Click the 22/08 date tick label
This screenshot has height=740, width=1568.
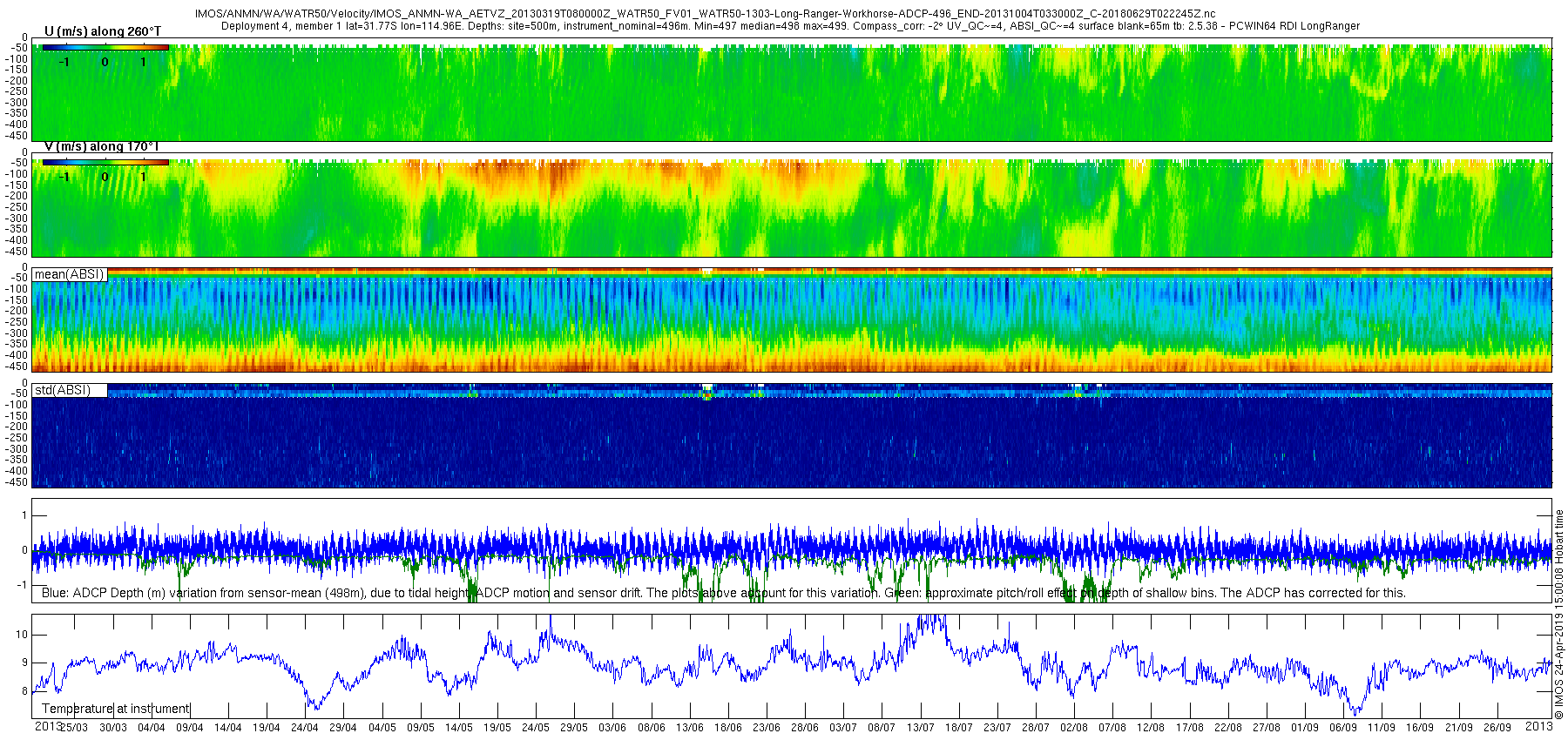coord(1227,728)
